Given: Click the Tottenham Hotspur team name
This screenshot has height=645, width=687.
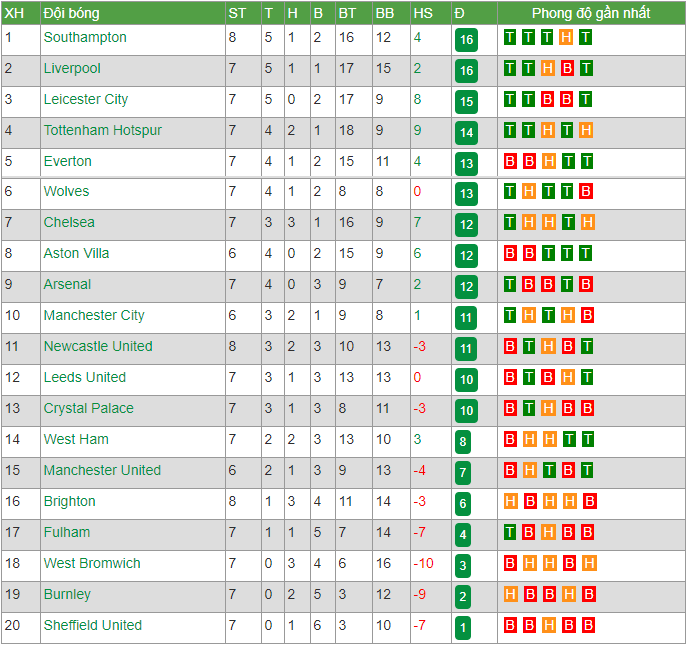Looking at the screenshot, I should point(103,130).
